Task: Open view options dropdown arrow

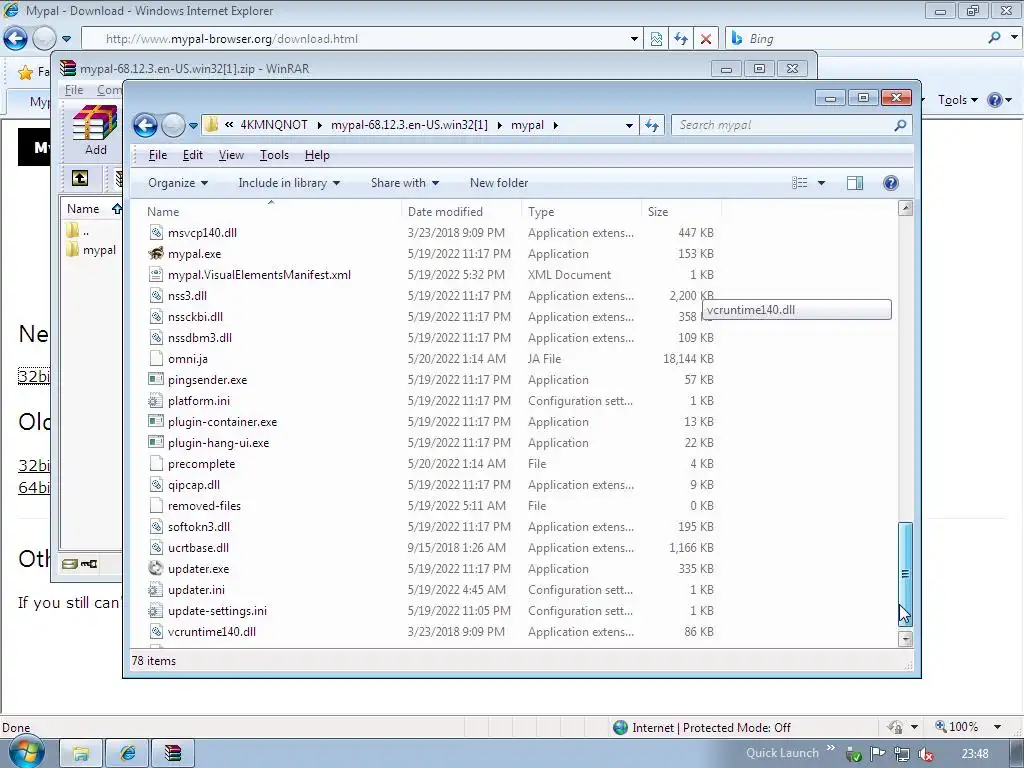Action: [821, 183]
